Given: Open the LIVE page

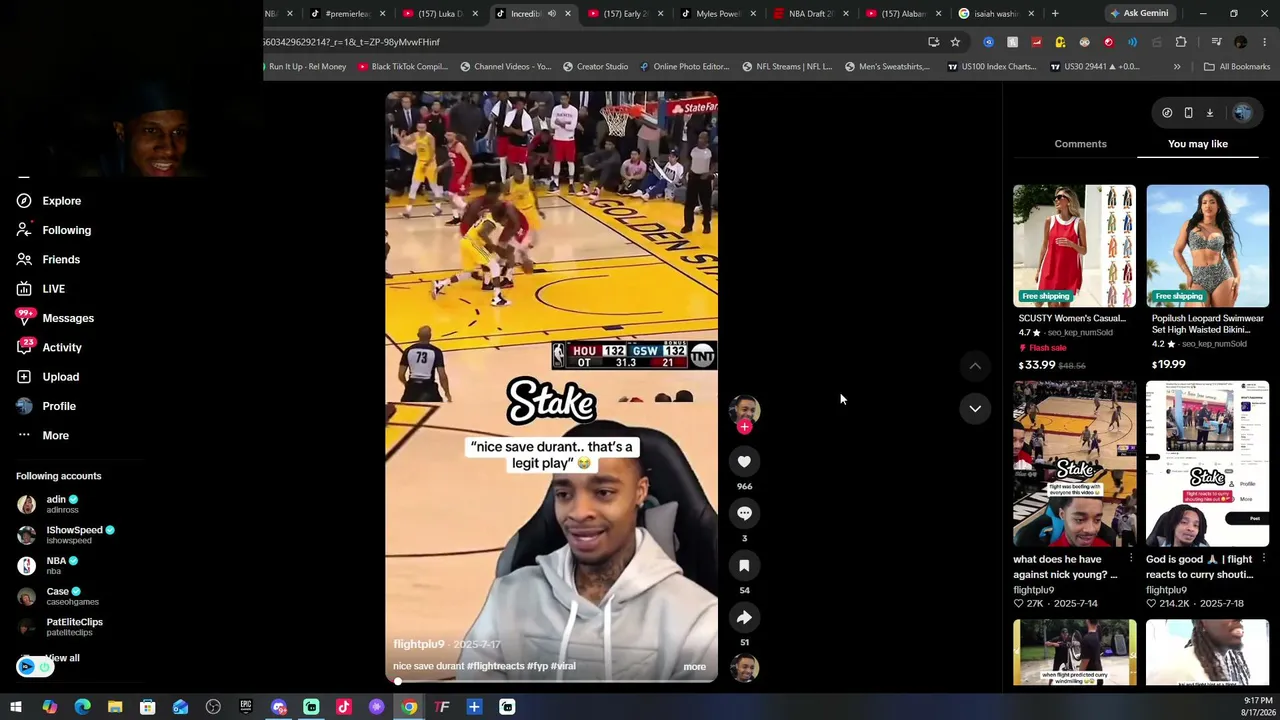Looking at the screenshot, I should point(41,289).
